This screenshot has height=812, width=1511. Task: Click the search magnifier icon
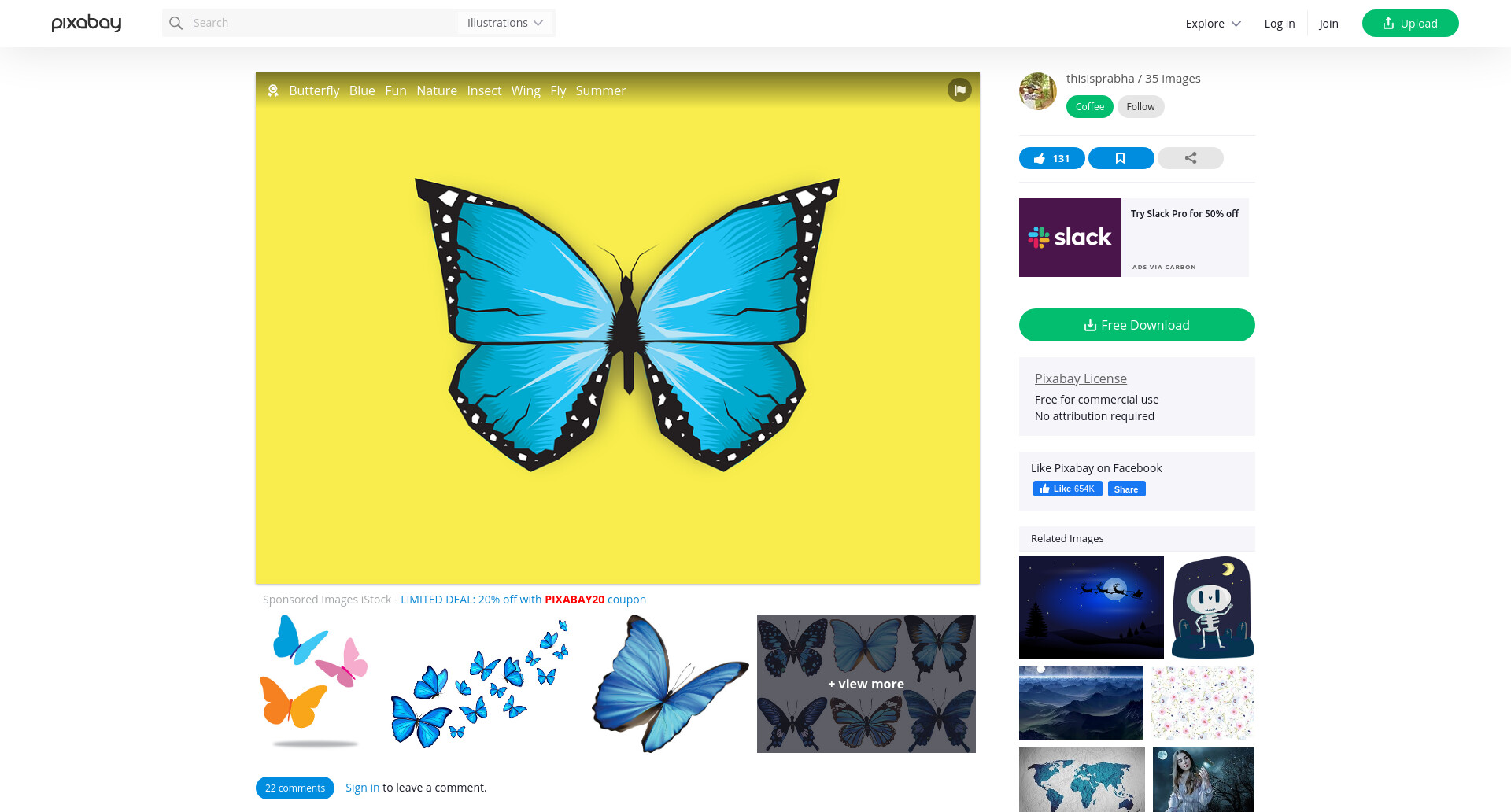click(176, 23)
